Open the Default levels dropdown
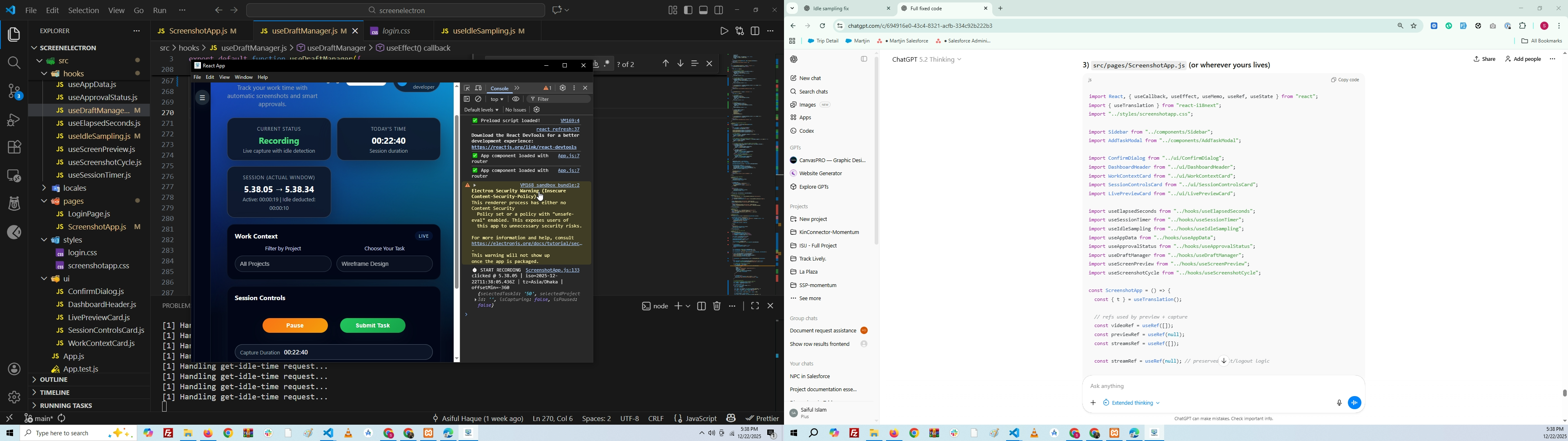 pyautogui.click(x=481, y=110)
